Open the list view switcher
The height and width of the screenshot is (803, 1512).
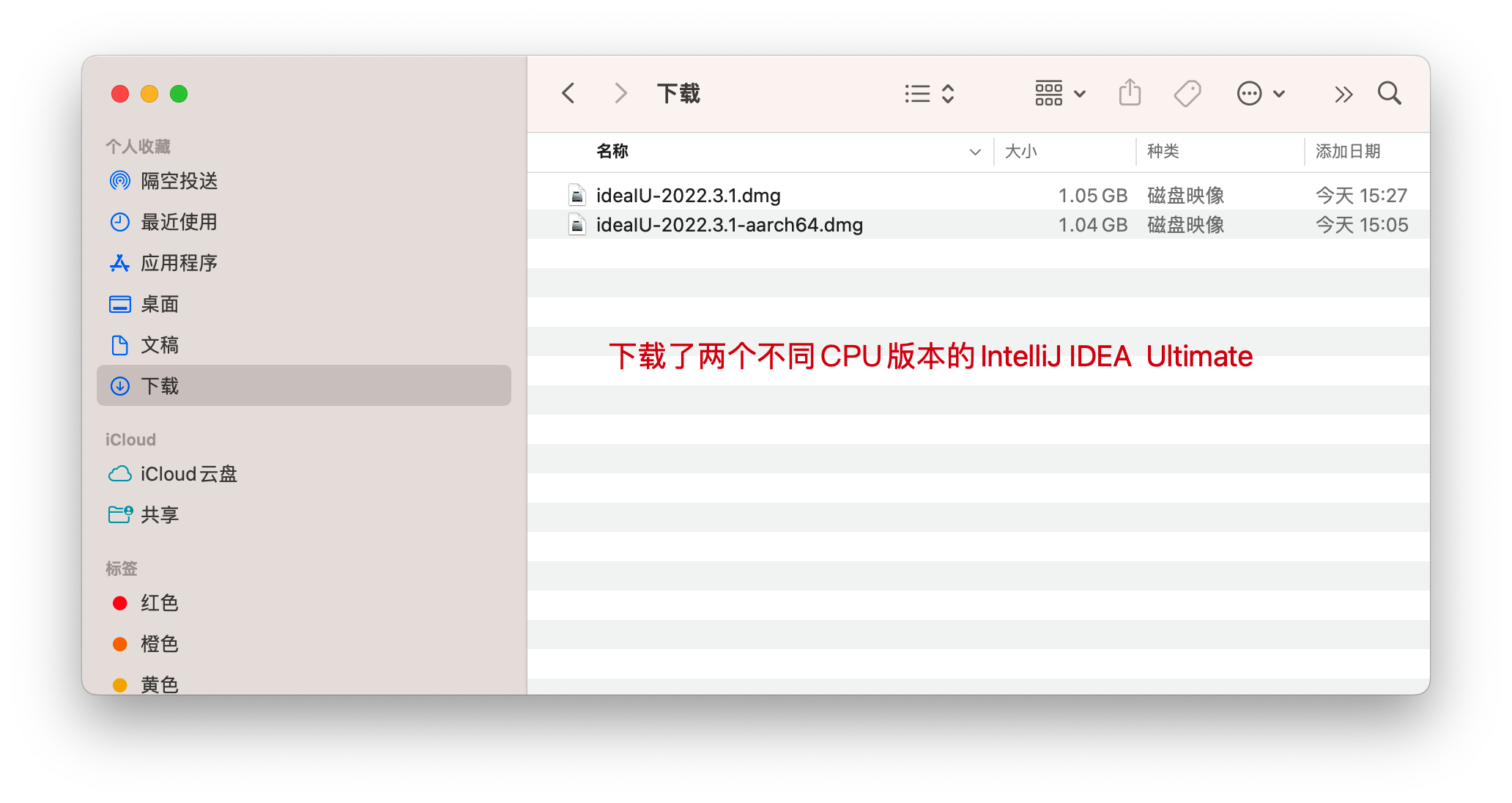tap(929, 94)
